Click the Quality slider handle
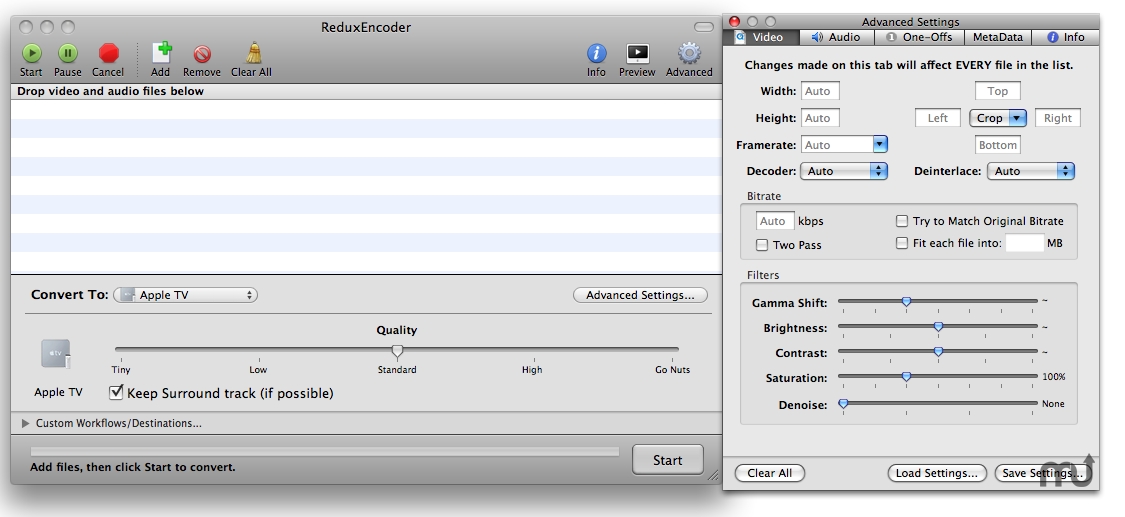Screen dimensions: 1125x517 [397, 351]
